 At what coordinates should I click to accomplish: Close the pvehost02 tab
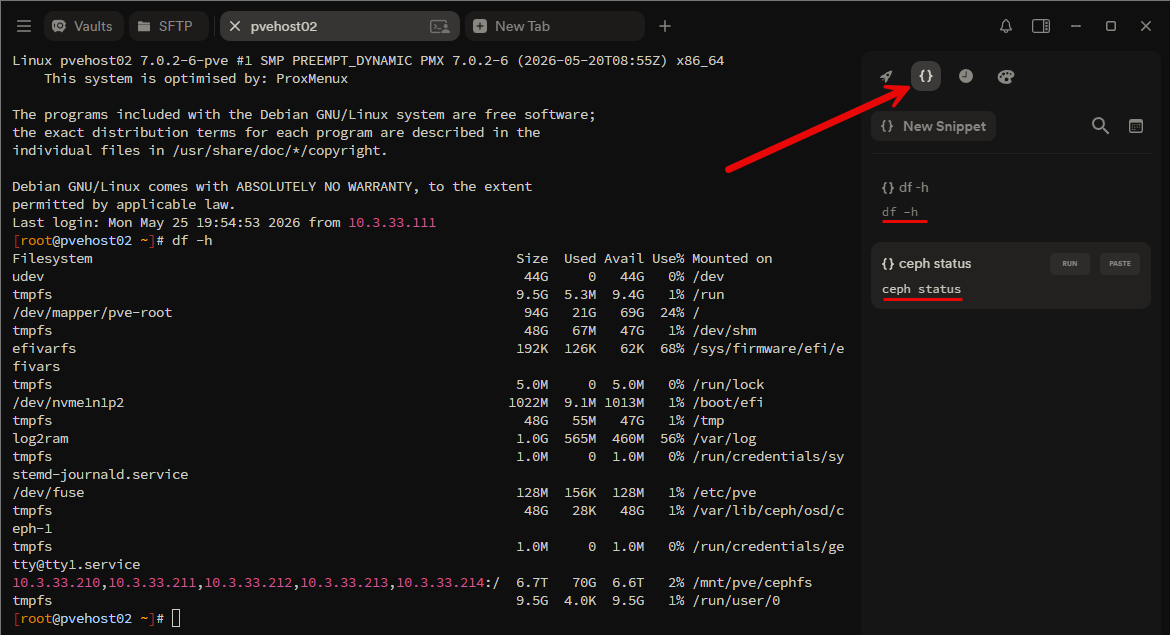pyautogui.click(x=234, y=26)
